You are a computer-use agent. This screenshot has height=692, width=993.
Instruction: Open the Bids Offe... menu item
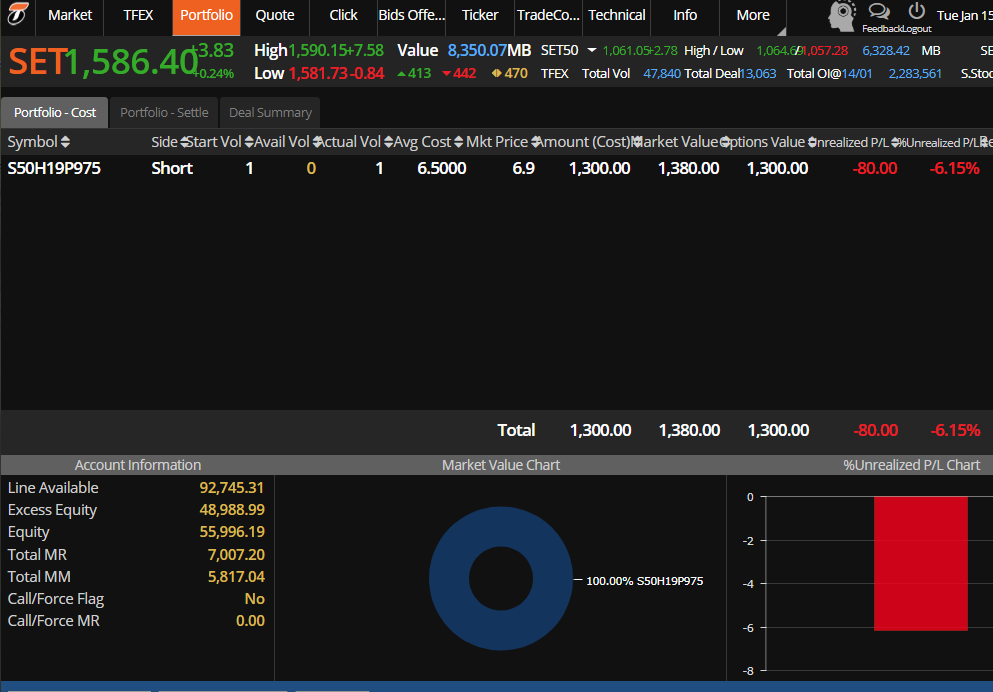(x=412, y=15)
